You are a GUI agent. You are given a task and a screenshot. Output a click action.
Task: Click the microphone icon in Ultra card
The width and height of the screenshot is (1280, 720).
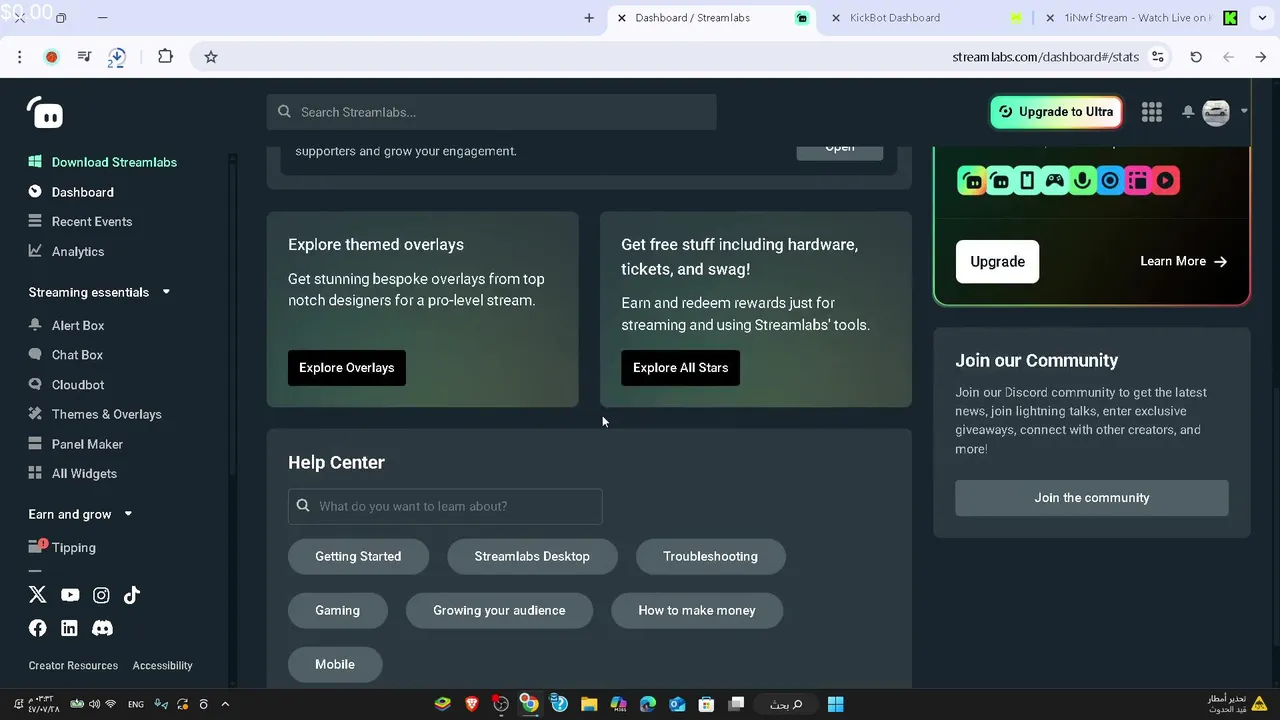coord(1082,181)
